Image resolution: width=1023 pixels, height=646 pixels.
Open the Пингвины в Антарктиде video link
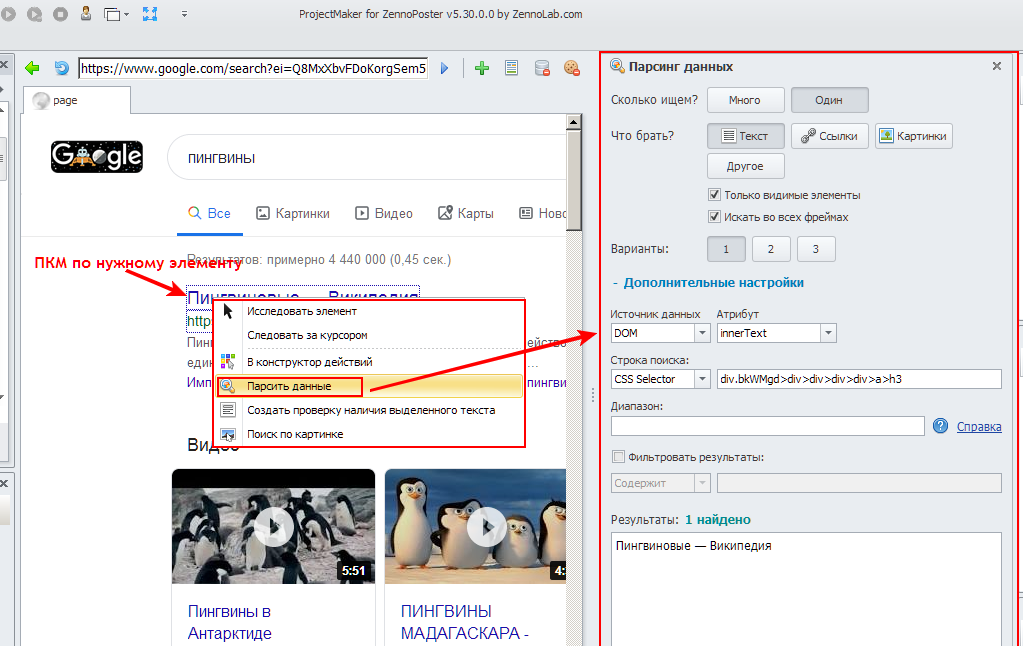pos(230,623)
